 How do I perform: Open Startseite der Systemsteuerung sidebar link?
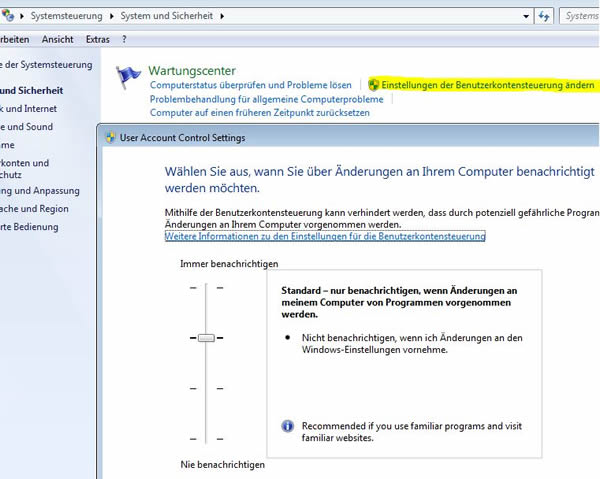coord(46,65)
